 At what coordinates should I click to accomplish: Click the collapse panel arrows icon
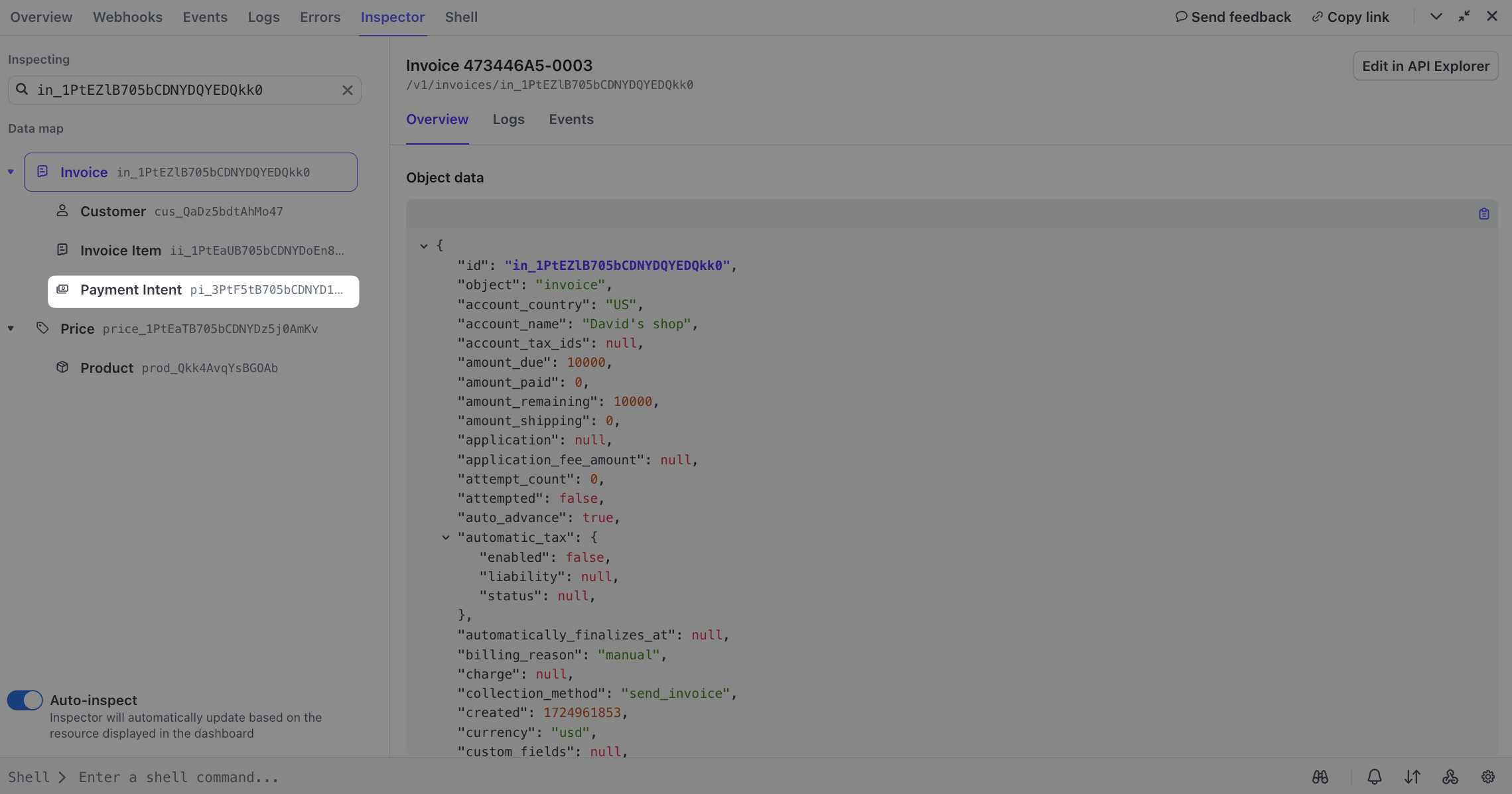click(x=1464, y=17)
